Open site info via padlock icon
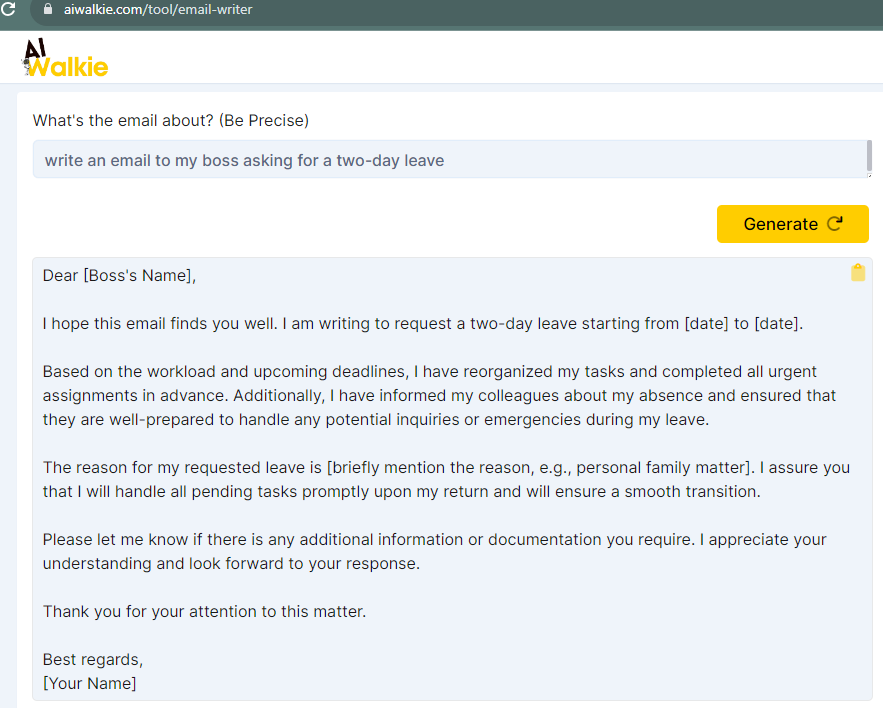The image size is (883, 708). (x=48, y=9)
